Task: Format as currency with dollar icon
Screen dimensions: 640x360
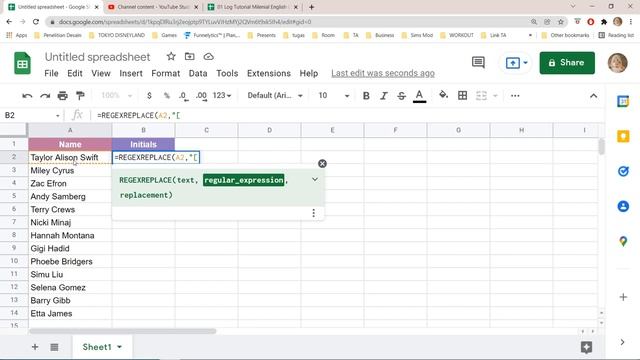Action: (x=149, y=96)
